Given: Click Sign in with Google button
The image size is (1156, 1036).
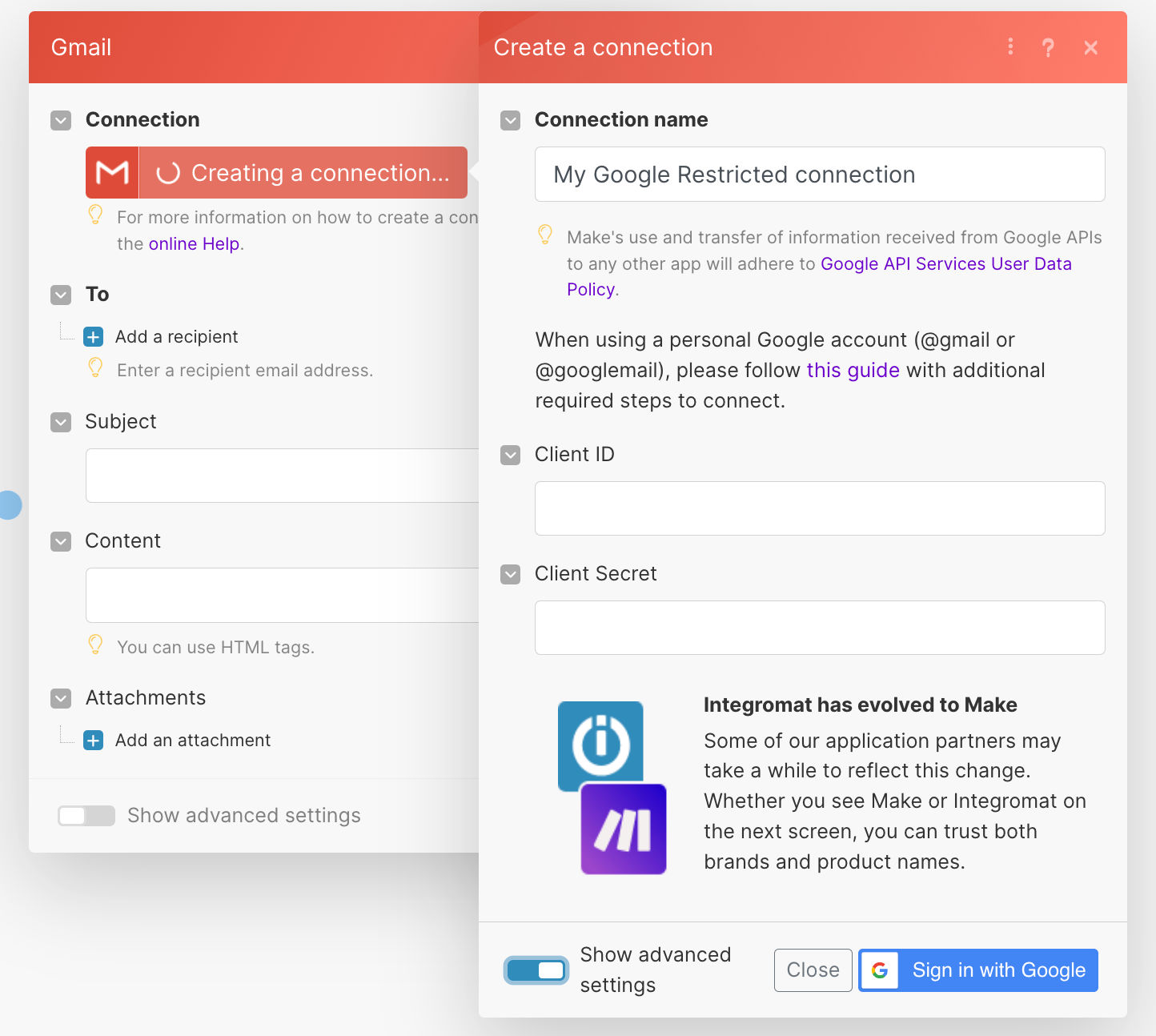Looking at the screenshot, I should [978, 970].
